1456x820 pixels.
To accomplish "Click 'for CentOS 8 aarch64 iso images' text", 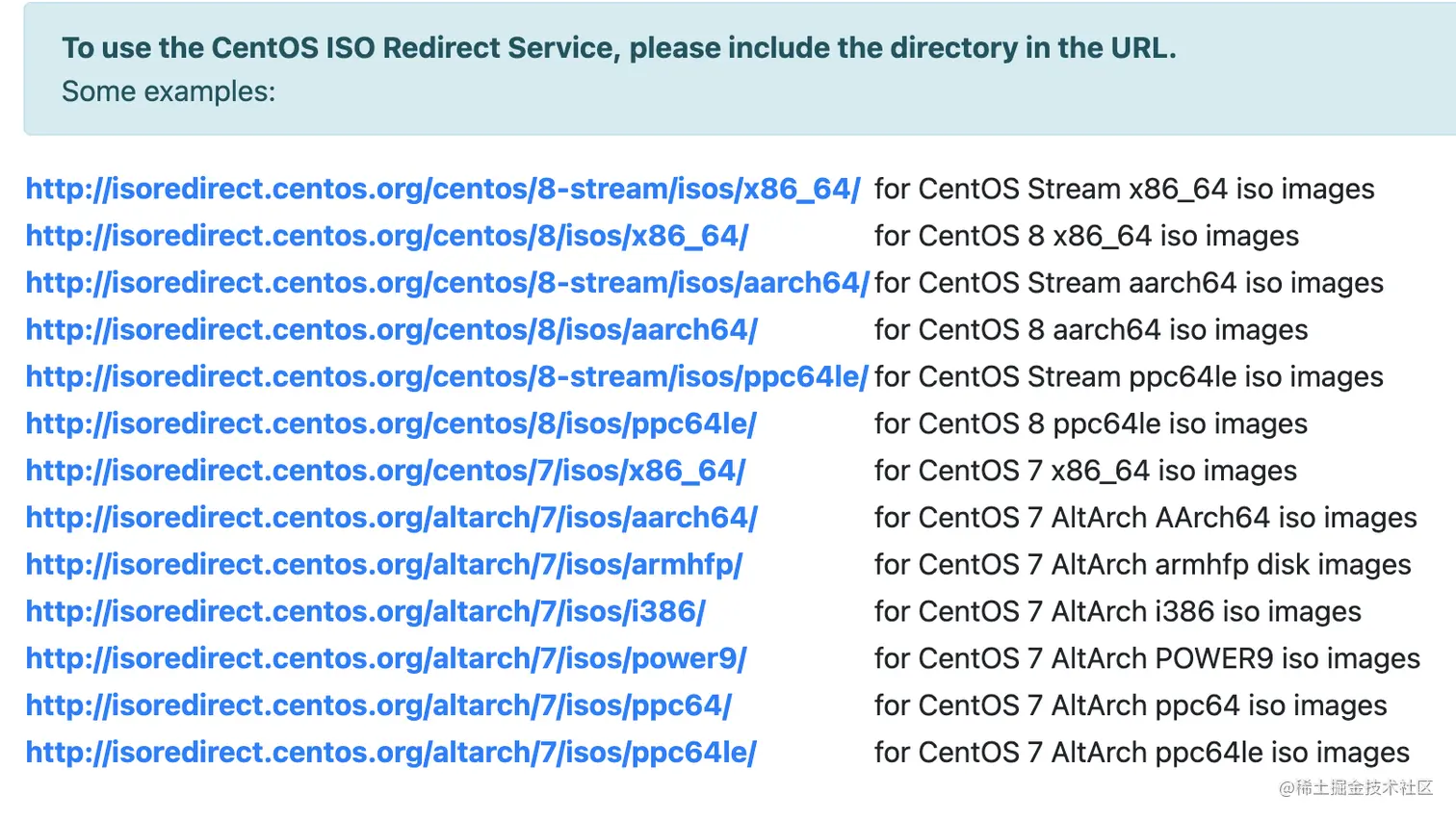I will (x=1091, y=330).
